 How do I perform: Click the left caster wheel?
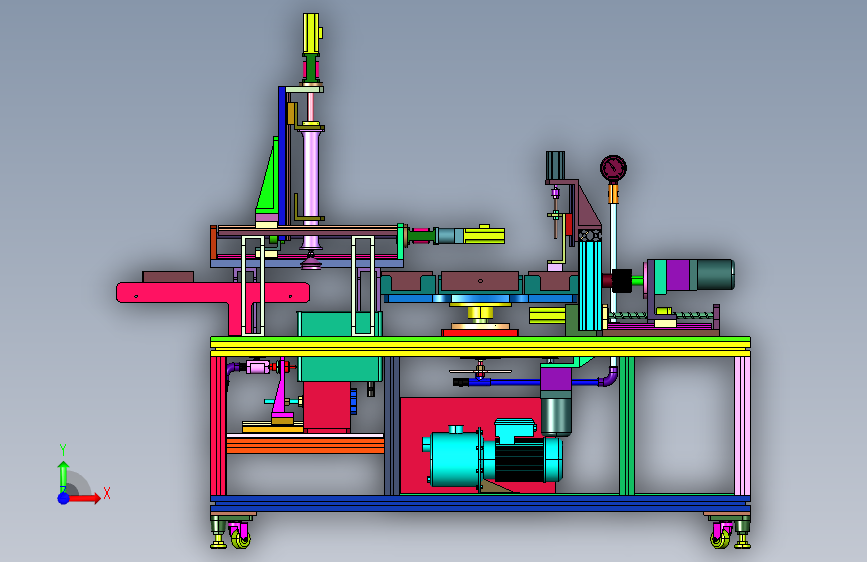(241, 537)
